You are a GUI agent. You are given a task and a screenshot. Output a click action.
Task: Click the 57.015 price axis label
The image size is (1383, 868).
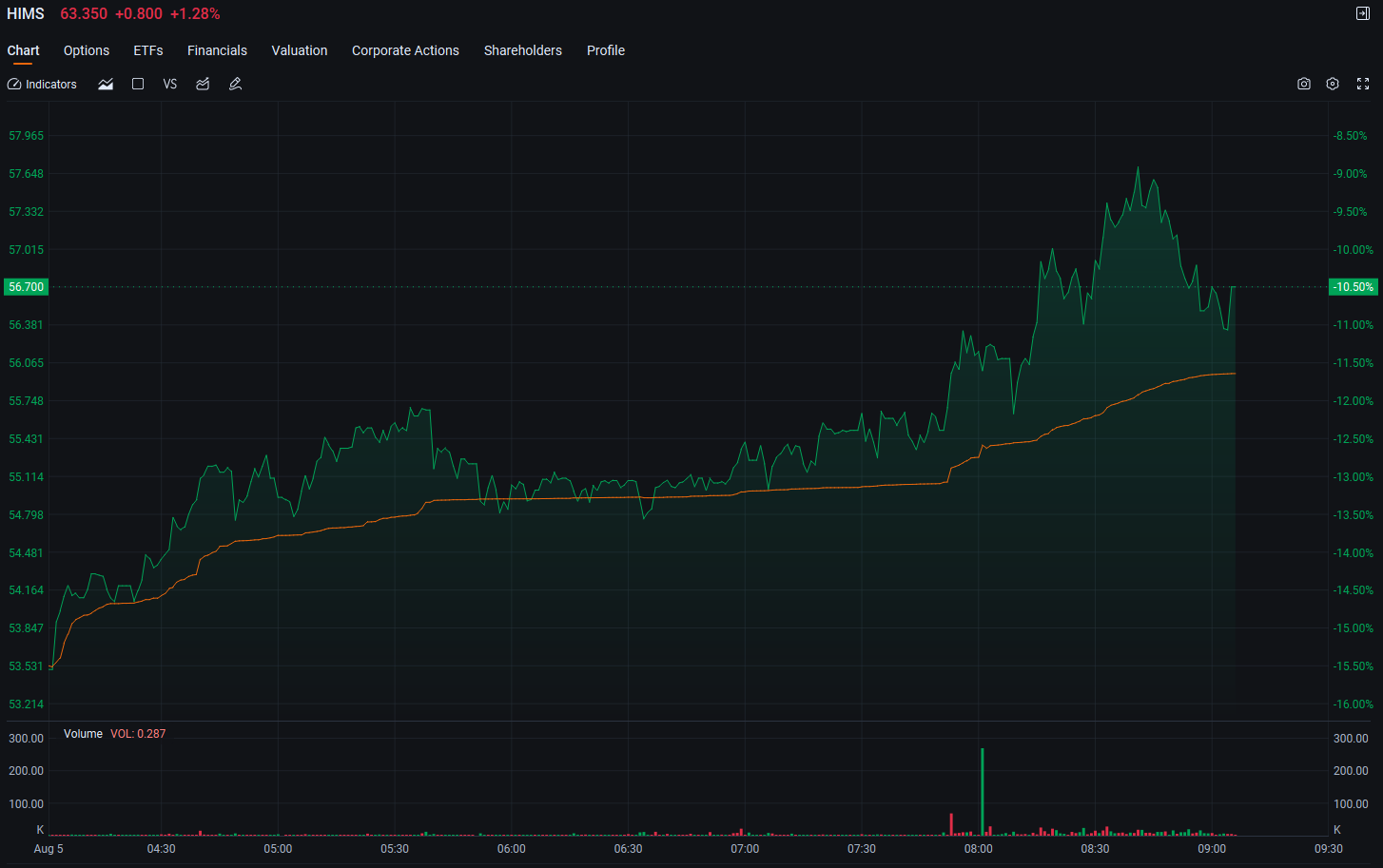[27, 250]
